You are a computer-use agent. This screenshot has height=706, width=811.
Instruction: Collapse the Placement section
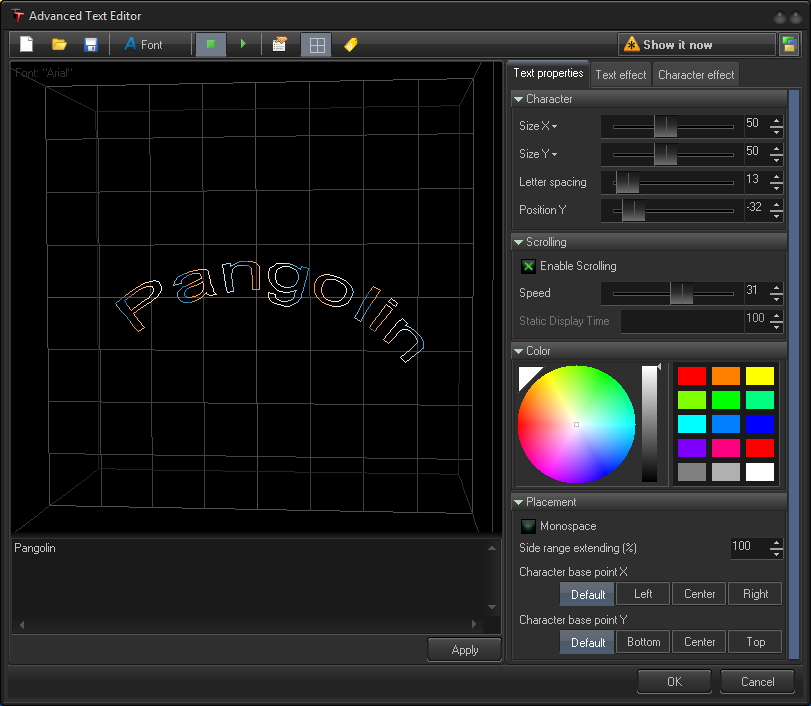[x=518, y=502]
